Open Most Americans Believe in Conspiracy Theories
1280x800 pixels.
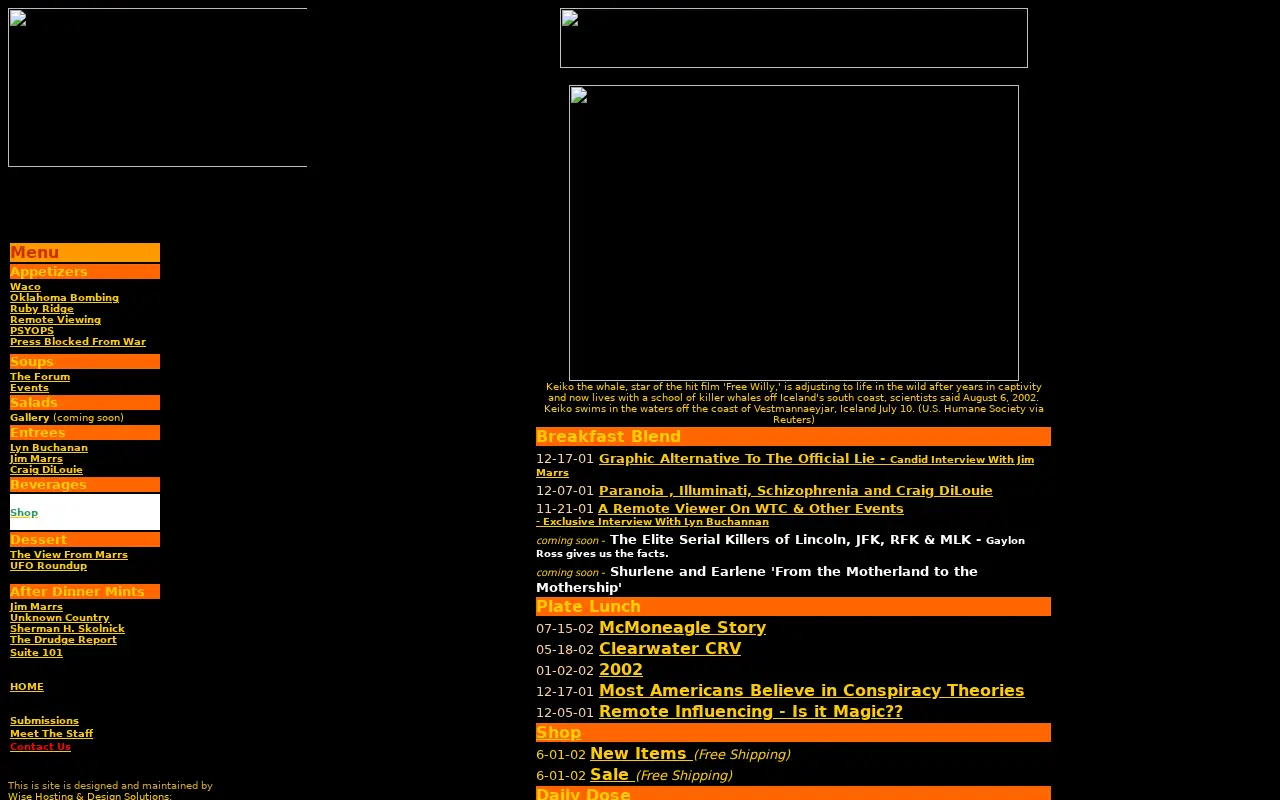(811, 691)
